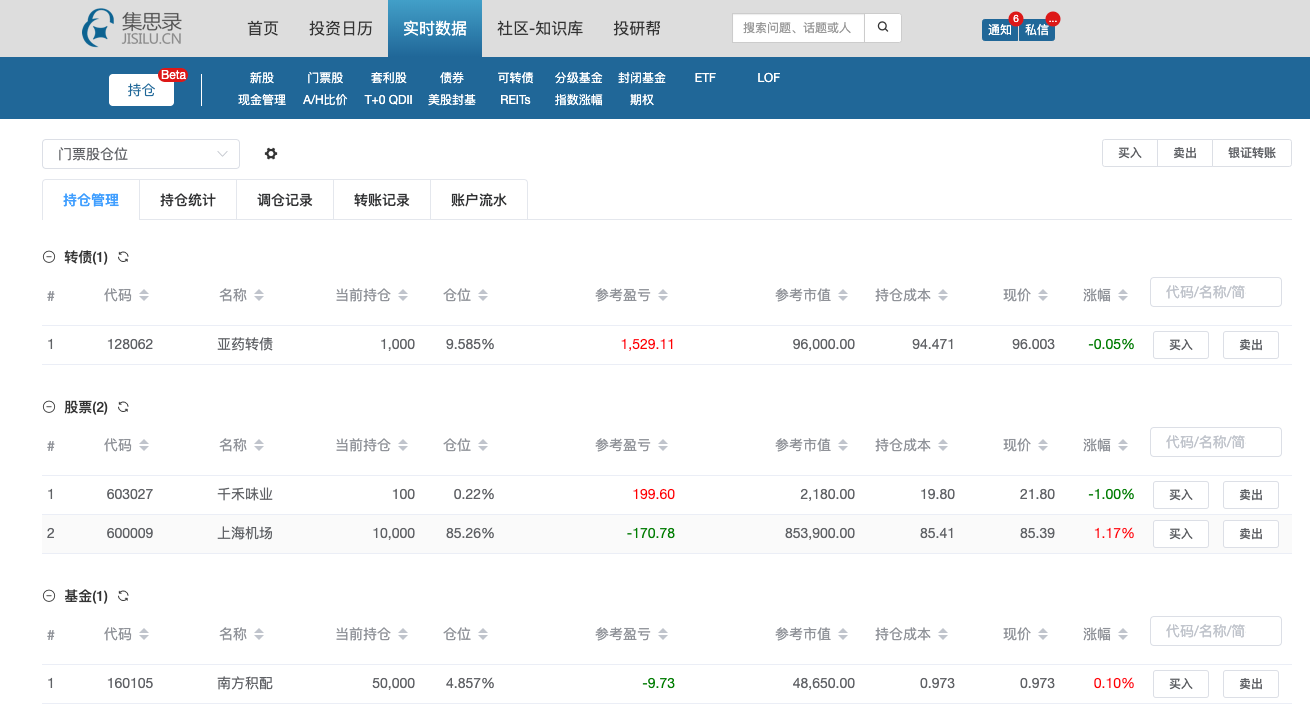Open the 通知 notifications badge

click(x=999, y=30)
